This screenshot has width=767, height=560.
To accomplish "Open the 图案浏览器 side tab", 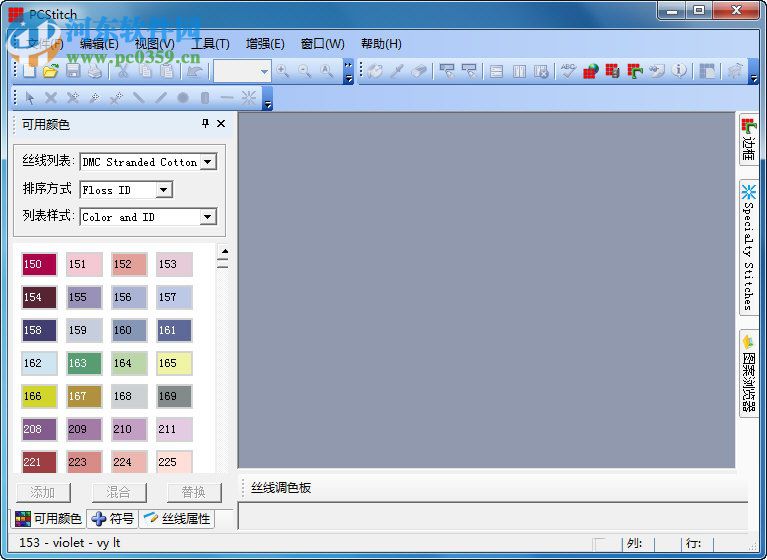I will point(748,374).
